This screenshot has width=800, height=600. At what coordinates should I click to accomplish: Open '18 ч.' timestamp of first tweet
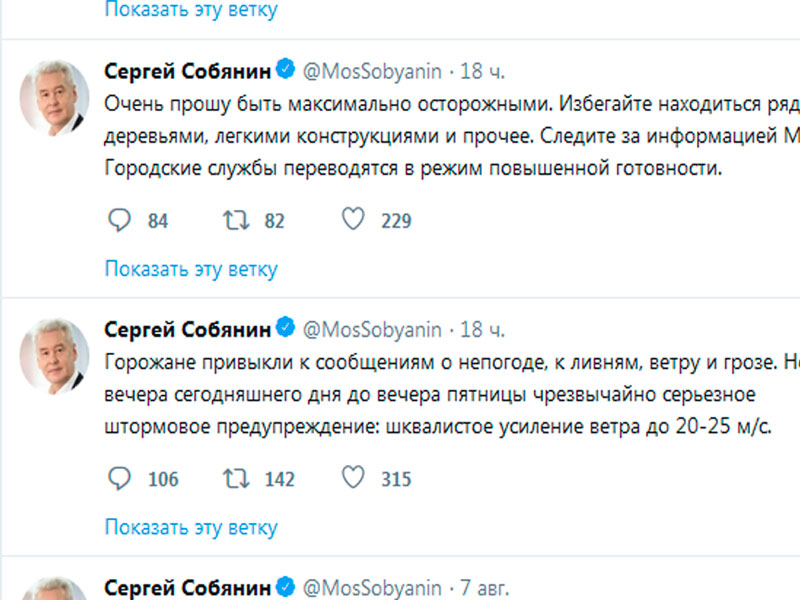click(x=481, y=71)
